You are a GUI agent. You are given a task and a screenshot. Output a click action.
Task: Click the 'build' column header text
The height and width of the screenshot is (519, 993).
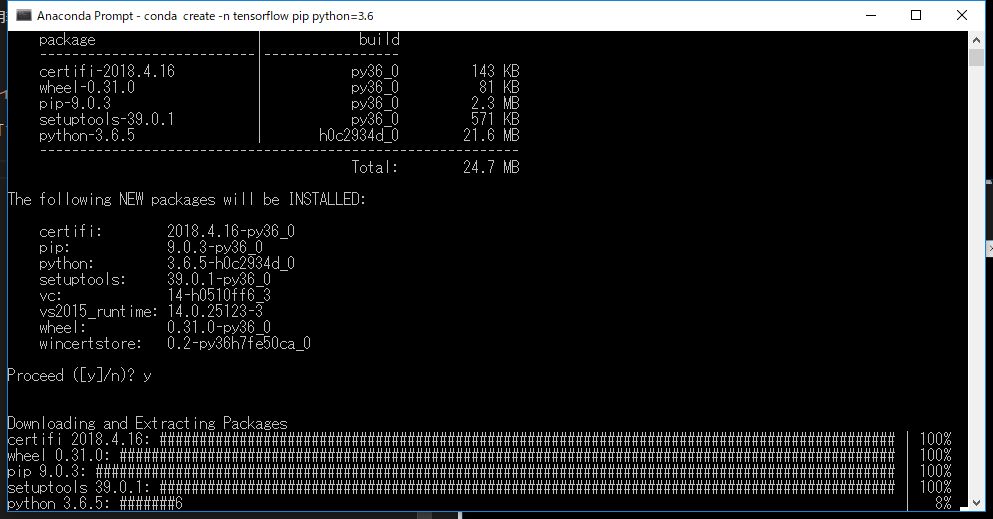(379, 39)
